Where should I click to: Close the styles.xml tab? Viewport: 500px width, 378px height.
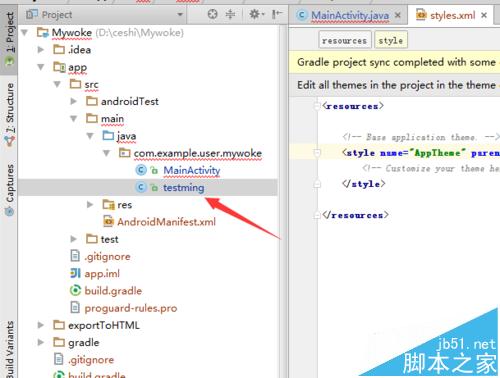[484, 15]
